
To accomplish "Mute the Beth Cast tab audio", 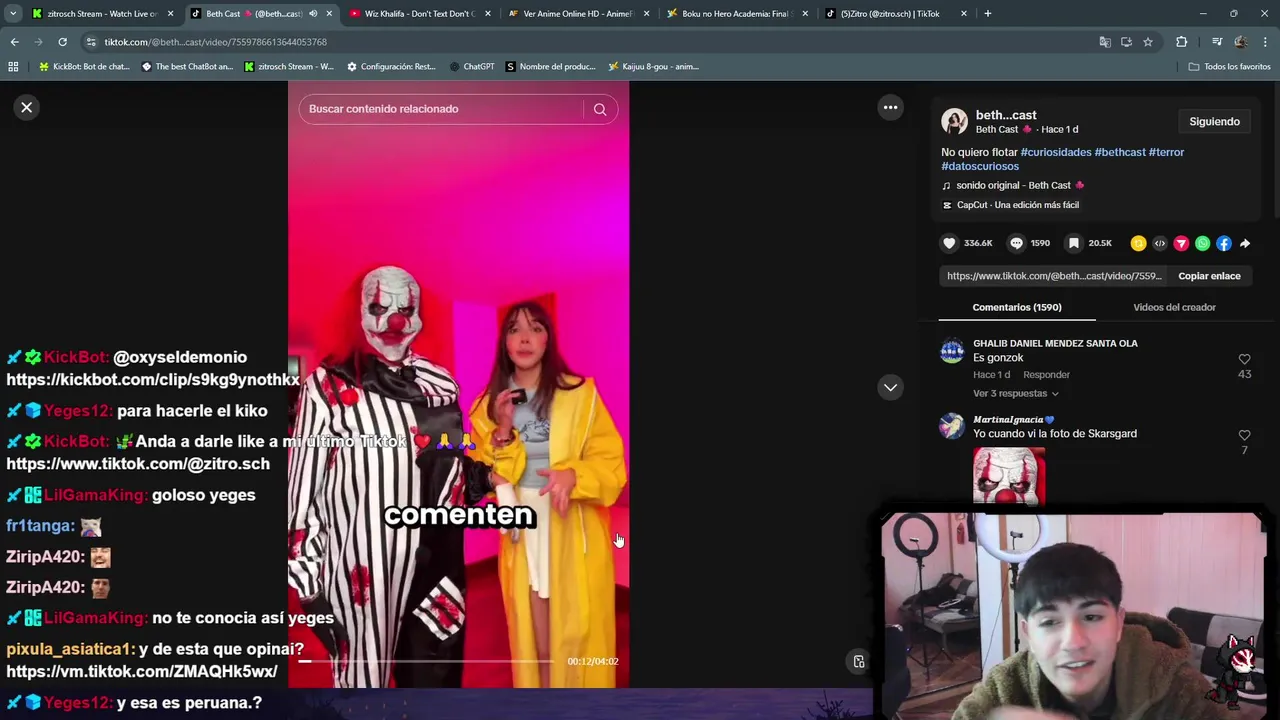I will 313,14.
